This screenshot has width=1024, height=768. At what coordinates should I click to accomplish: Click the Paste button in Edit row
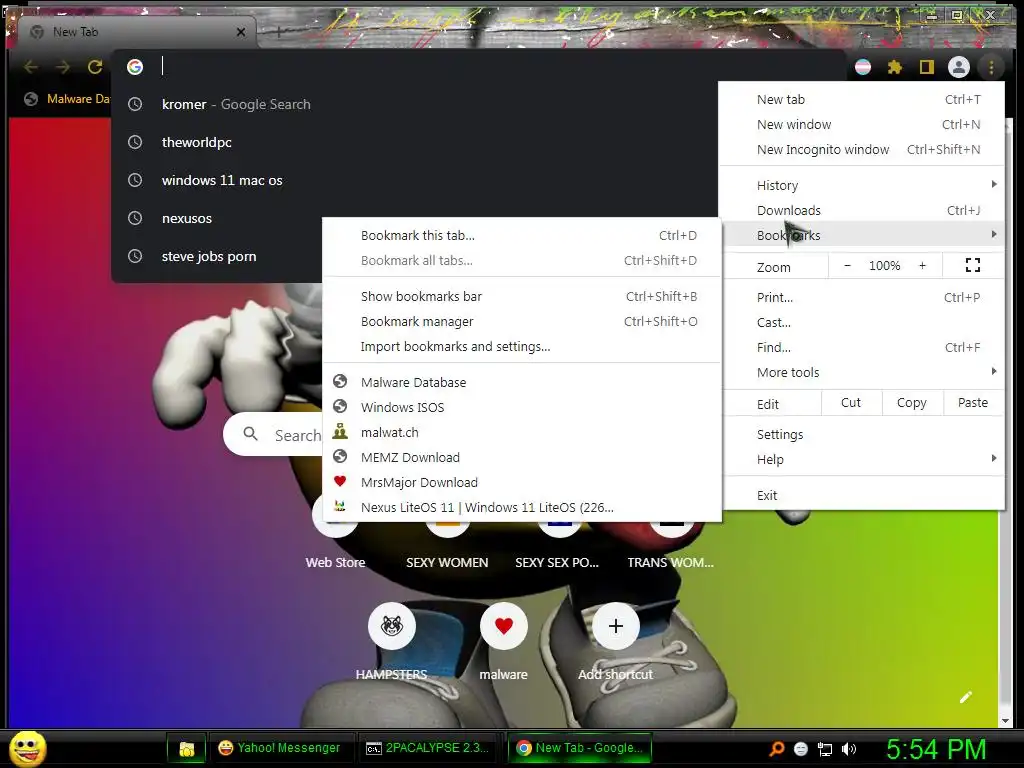972,403
